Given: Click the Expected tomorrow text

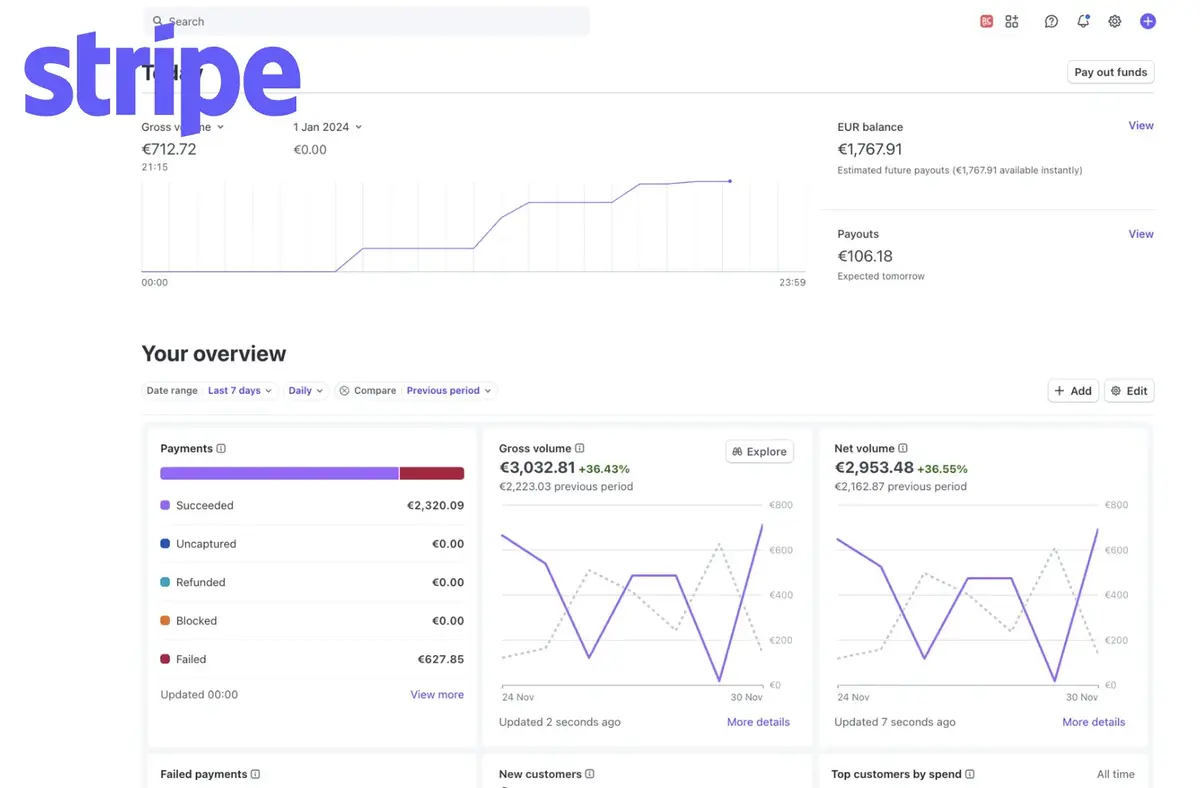Looking at the screenshot, I should [x=881, y=276].
